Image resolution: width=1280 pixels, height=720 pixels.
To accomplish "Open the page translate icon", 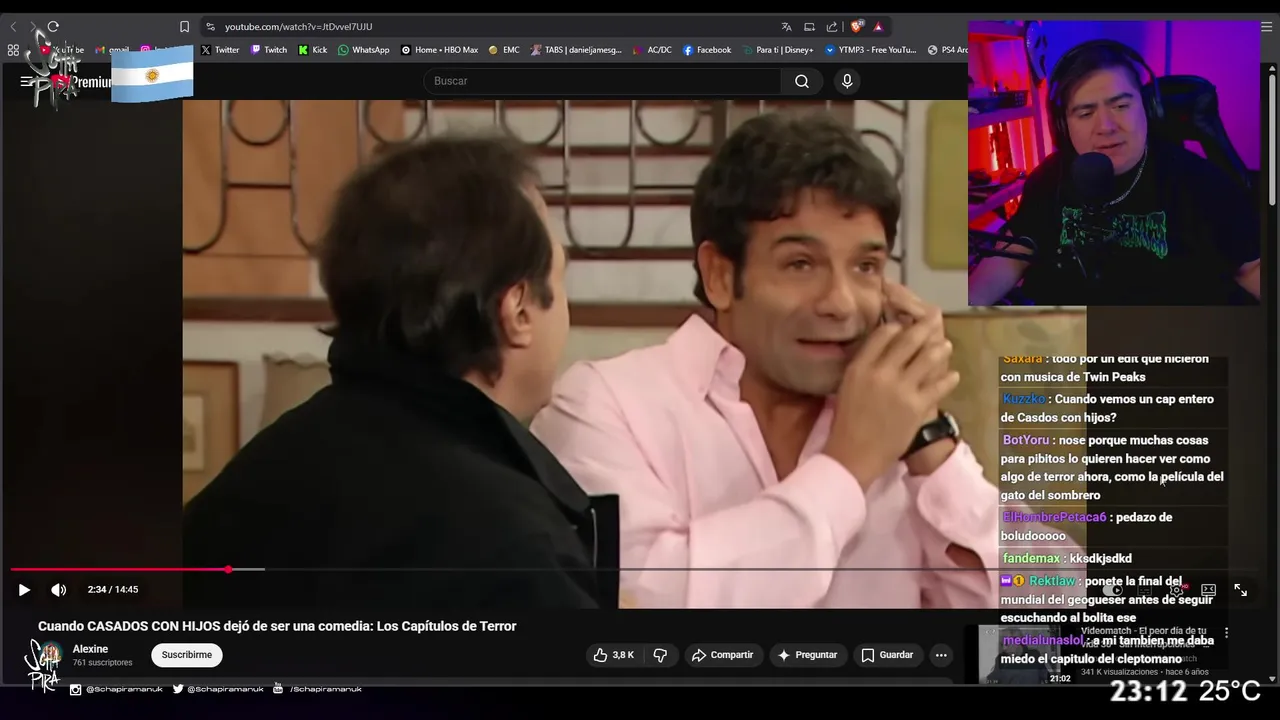I will (787, 27).
